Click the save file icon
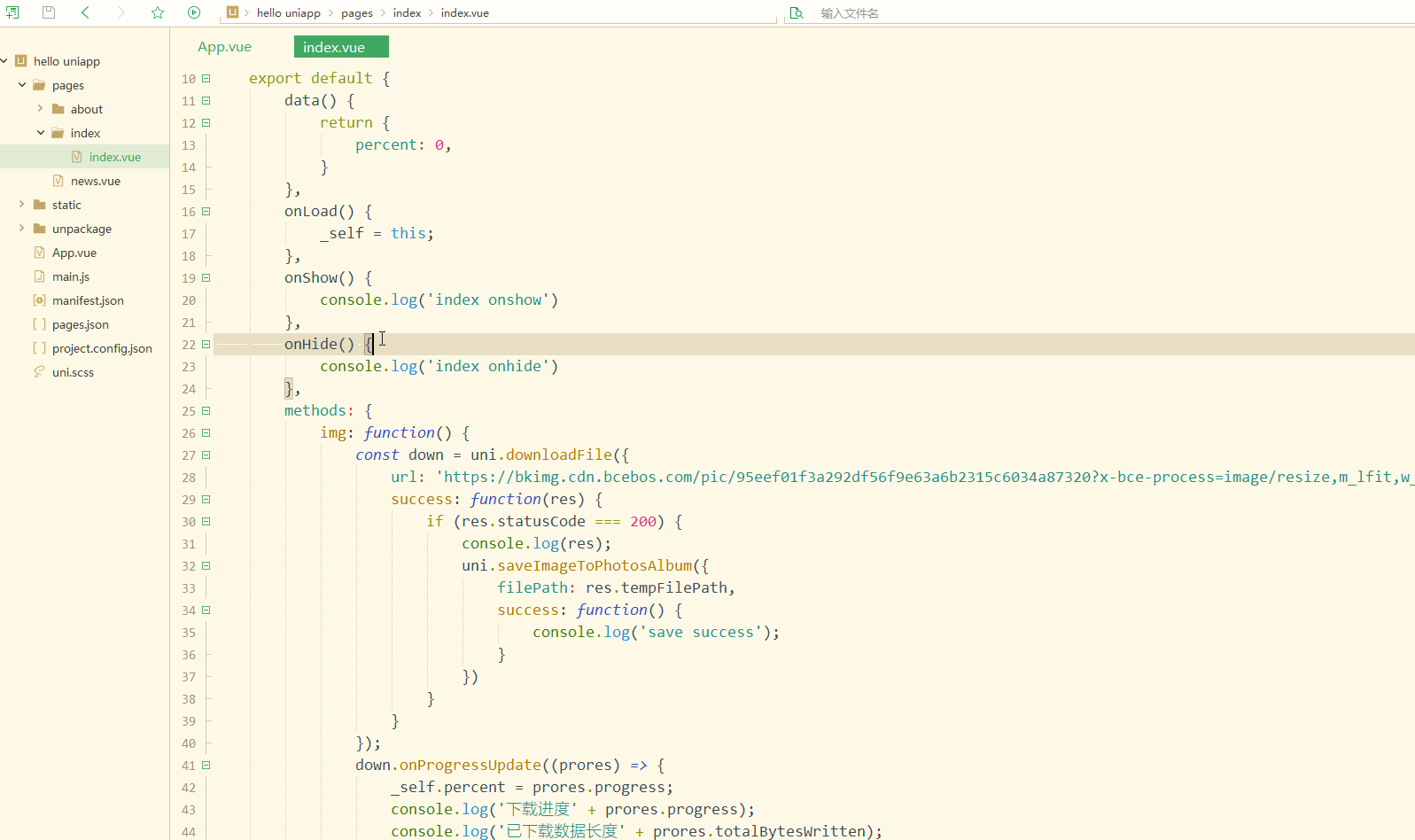1415x840 pixels. (x=49, y=12)
